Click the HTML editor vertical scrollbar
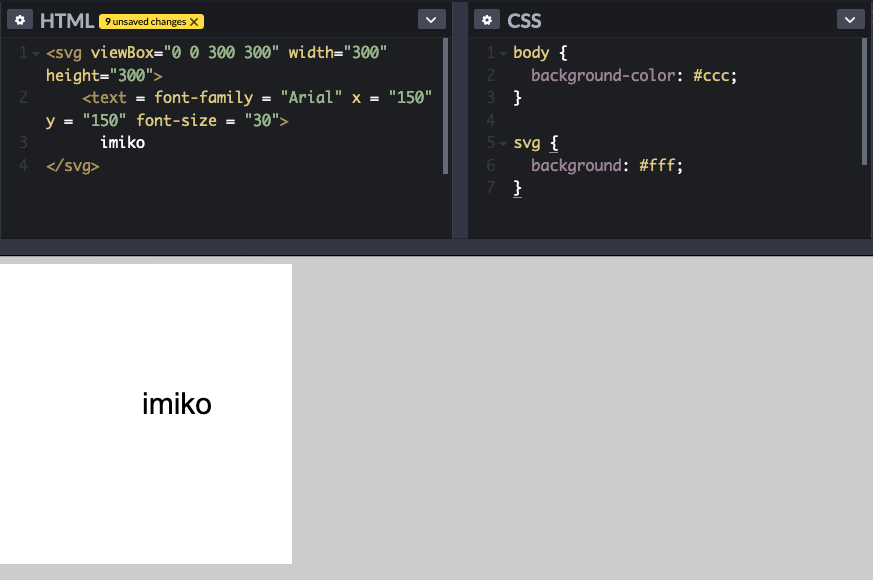Viewport: 873px width, 580px height. (x=445, y=106)
